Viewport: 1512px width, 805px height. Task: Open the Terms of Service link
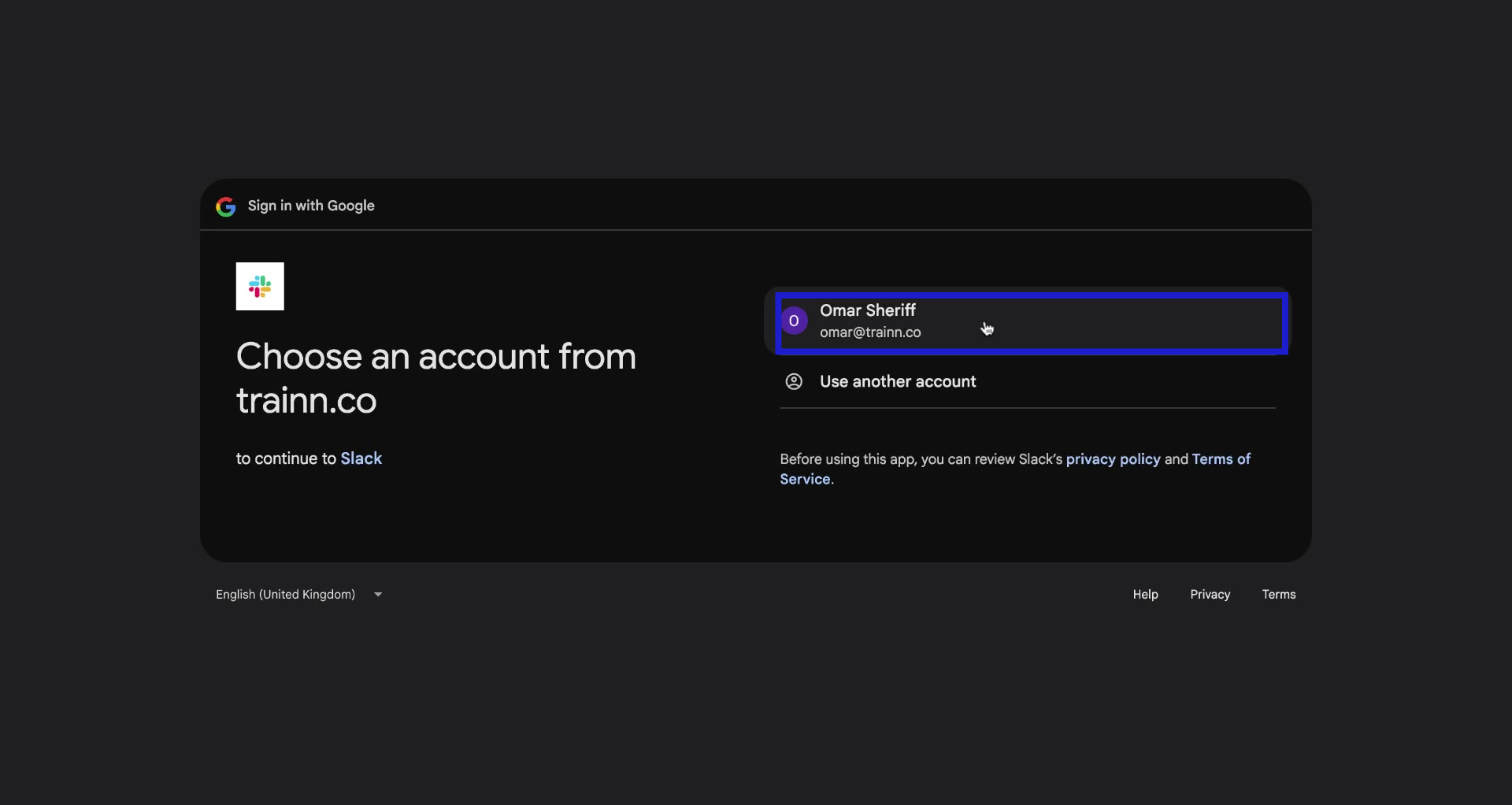(1221, 458)
